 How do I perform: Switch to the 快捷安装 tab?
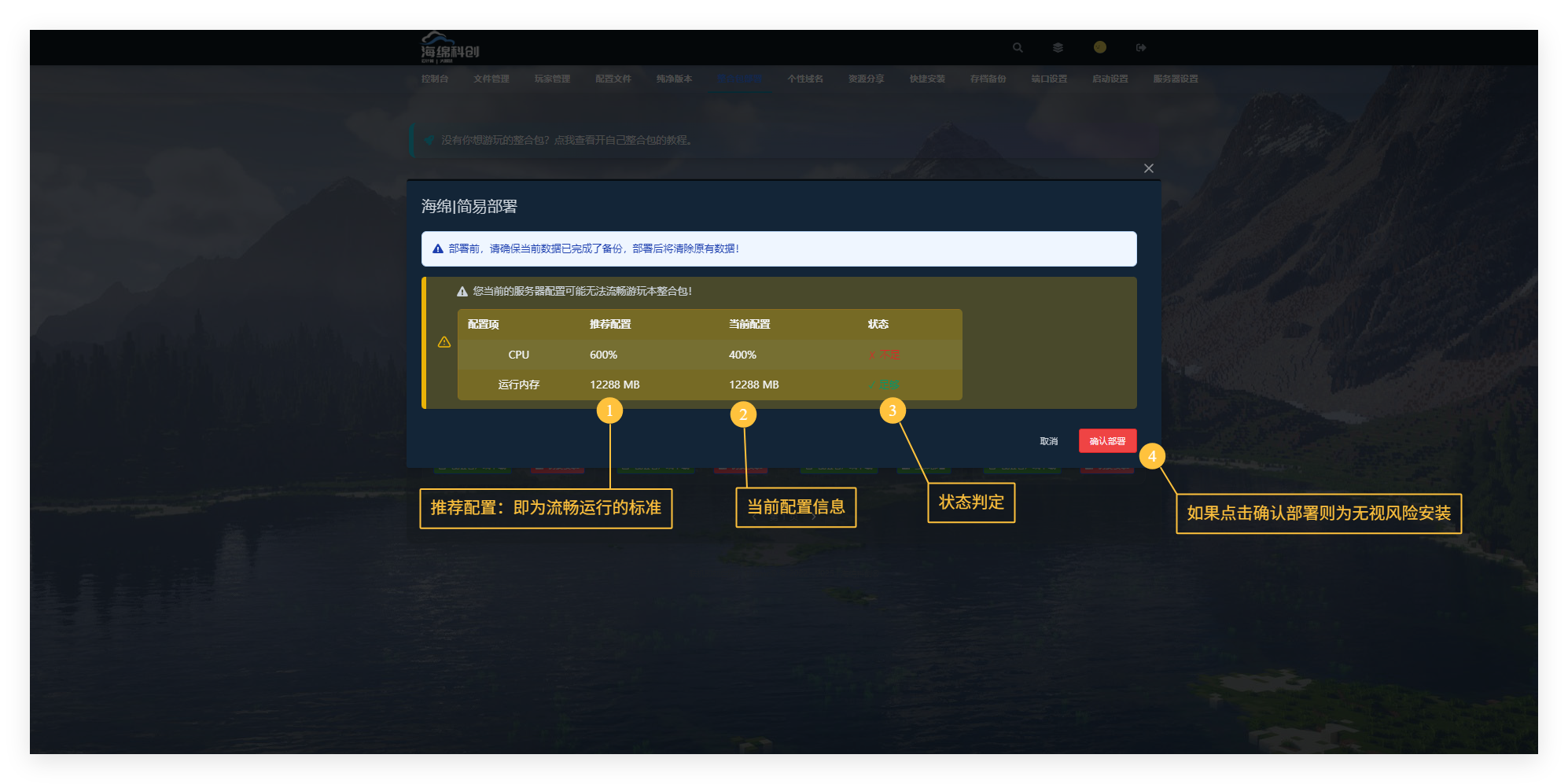[x=927, y=79]
